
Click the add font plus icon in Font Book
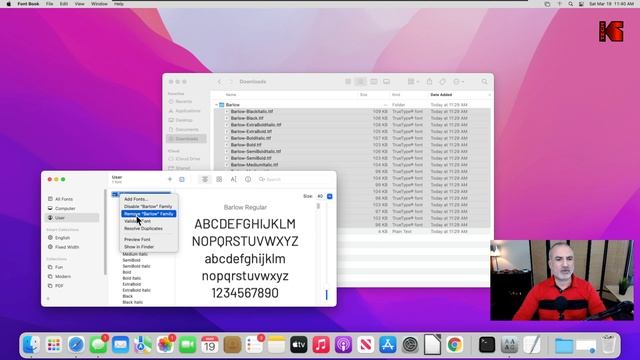[x=170, y=179]
